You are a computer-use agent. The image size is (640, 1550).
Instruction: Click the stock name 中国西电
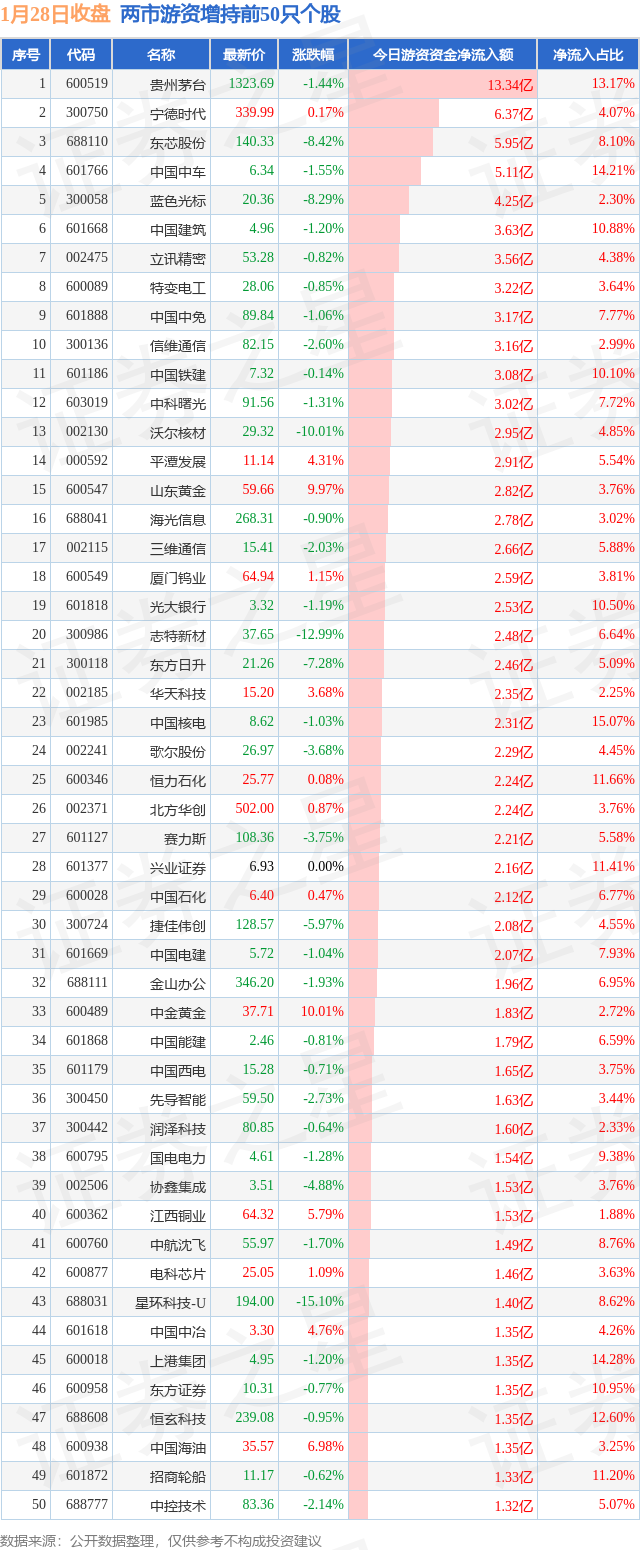(178, 1071)
